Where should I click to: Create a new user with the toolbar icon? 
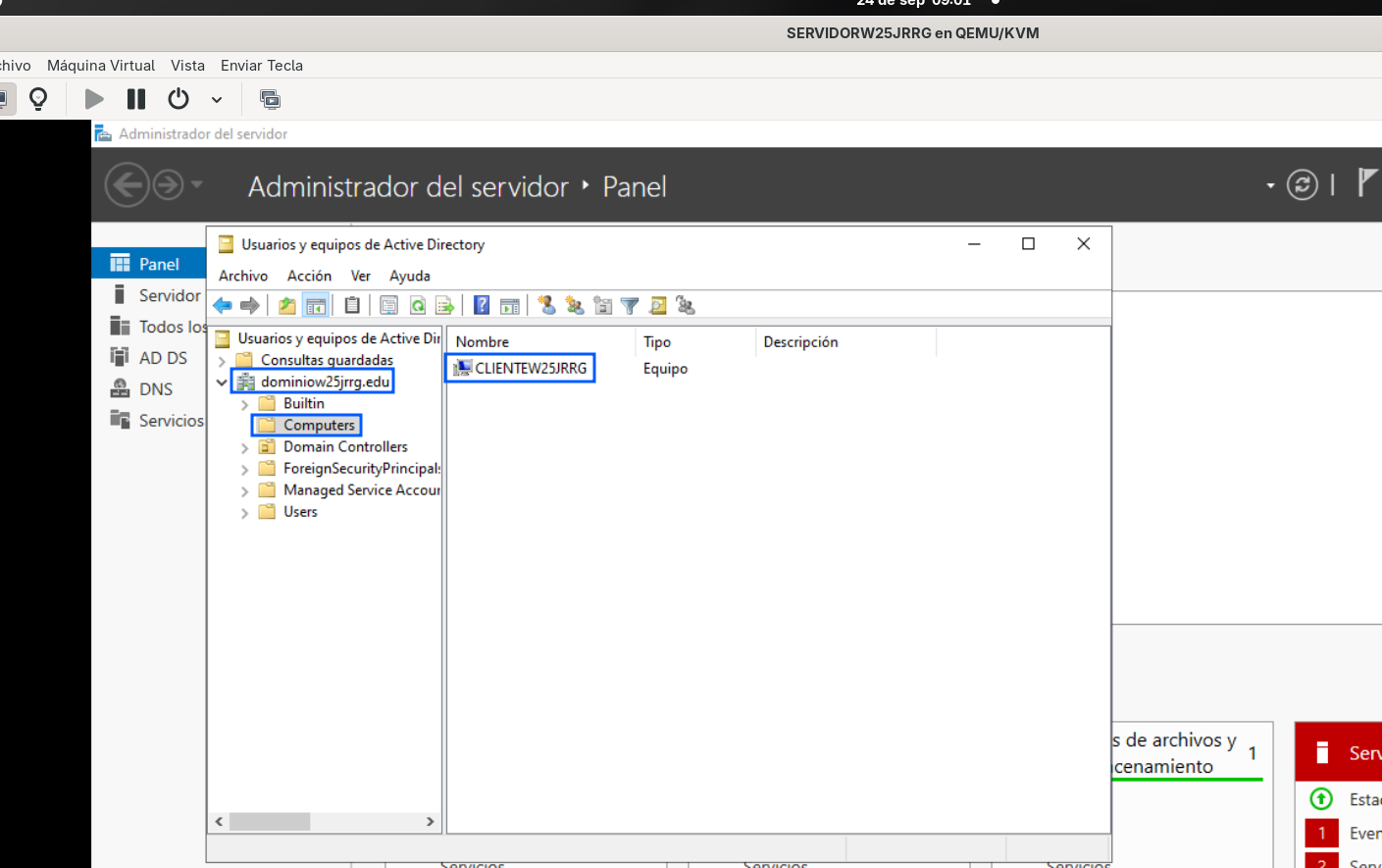point(547,306)
